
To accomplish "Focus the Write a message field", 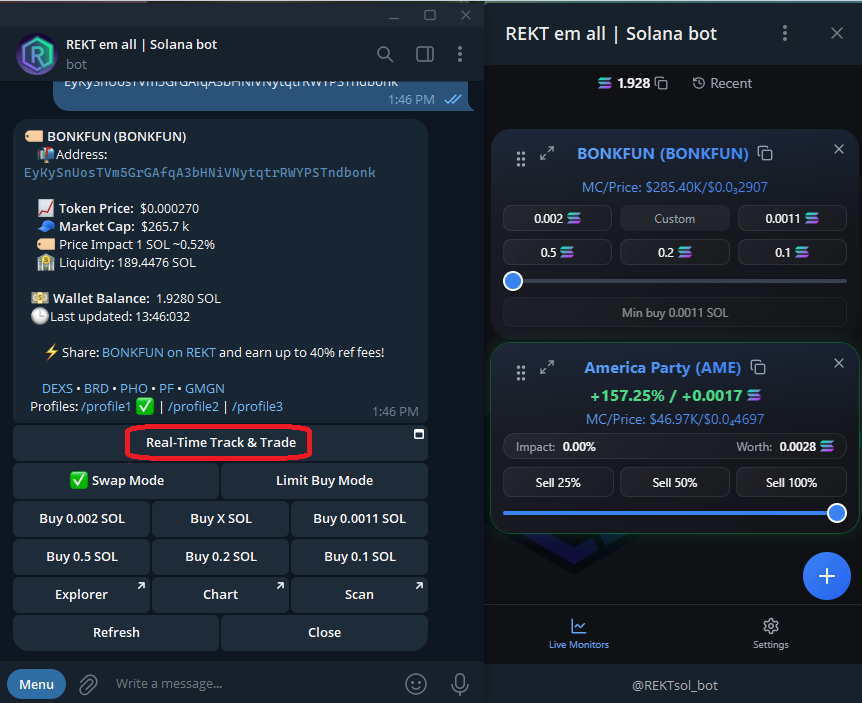I will click(253, 684).
